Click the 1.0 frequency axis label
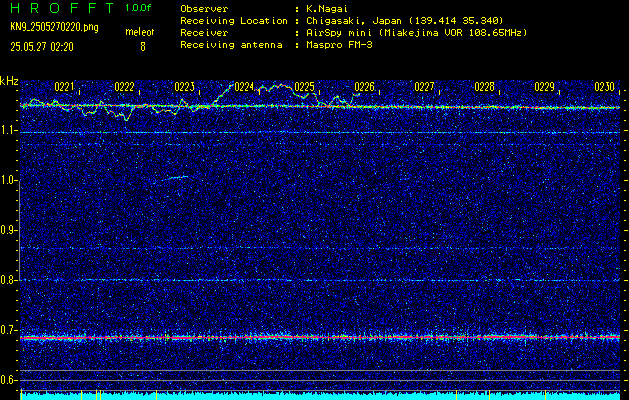 click(x=8, y=180)
